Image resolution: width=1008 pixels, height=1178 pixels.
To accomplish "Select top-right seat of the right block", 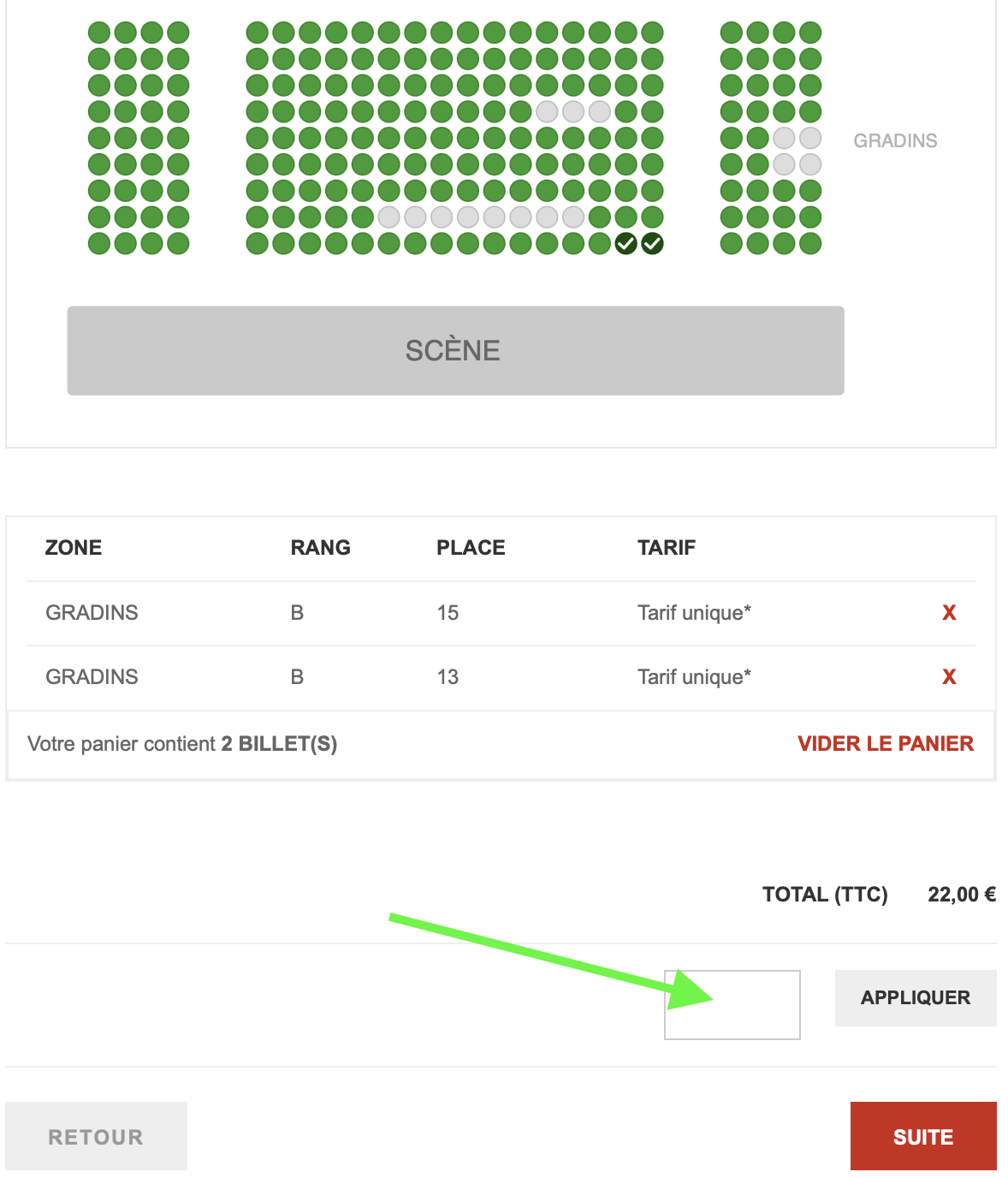I will pos(810,33).
